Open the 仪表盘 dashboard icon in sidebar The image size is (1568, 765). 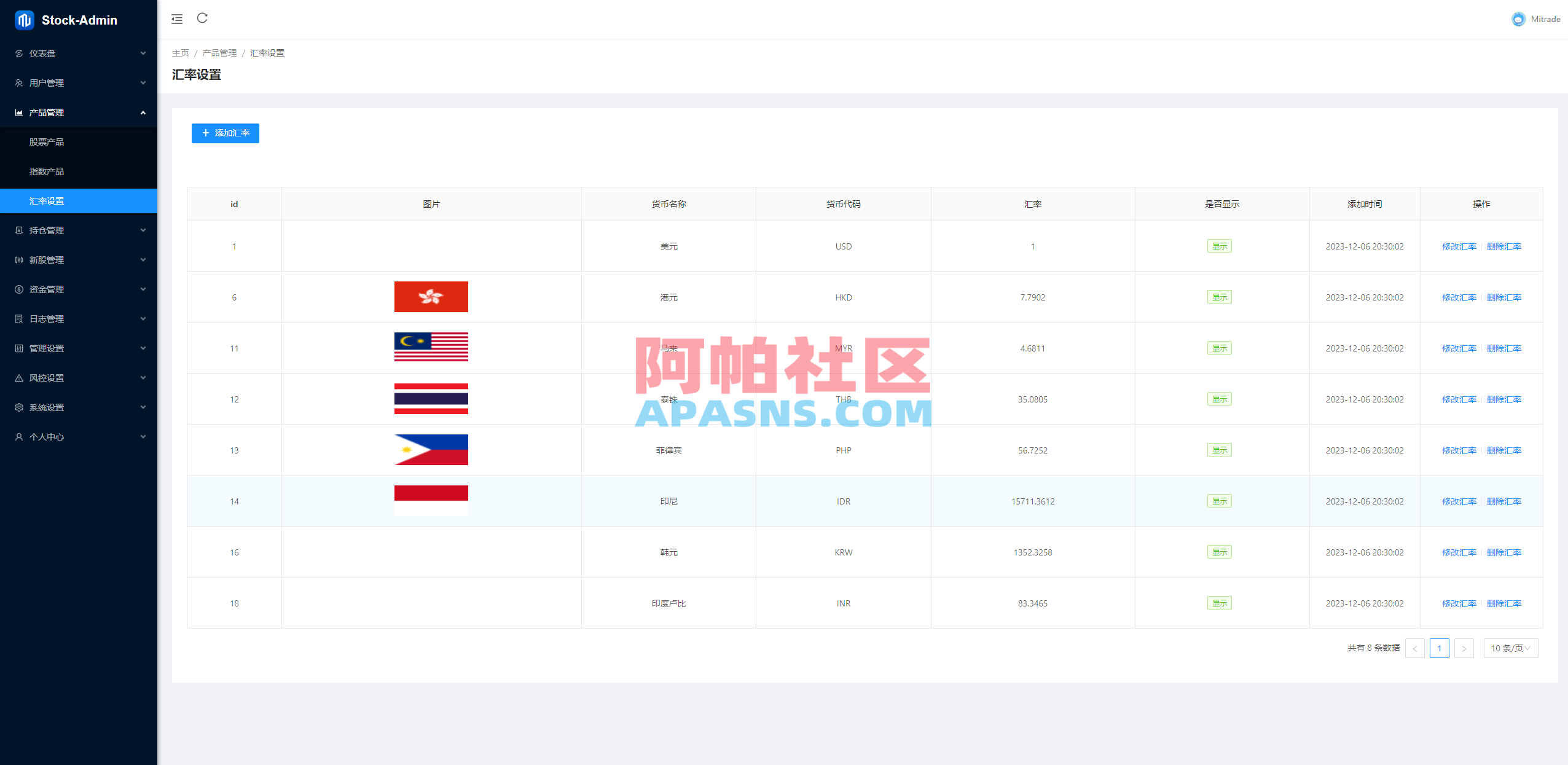(x=18, y=53)
